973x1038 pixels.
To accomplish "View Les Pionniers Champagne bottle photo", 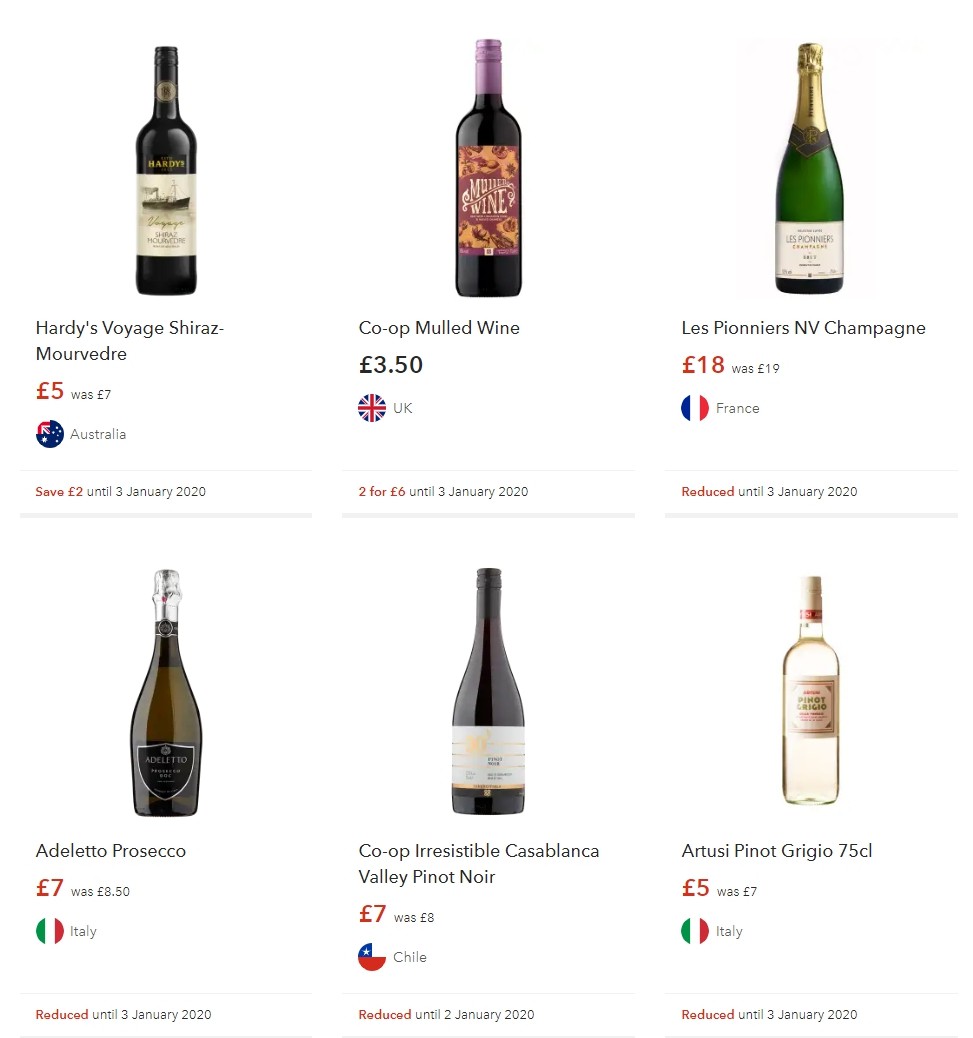I will coord(811,170).
